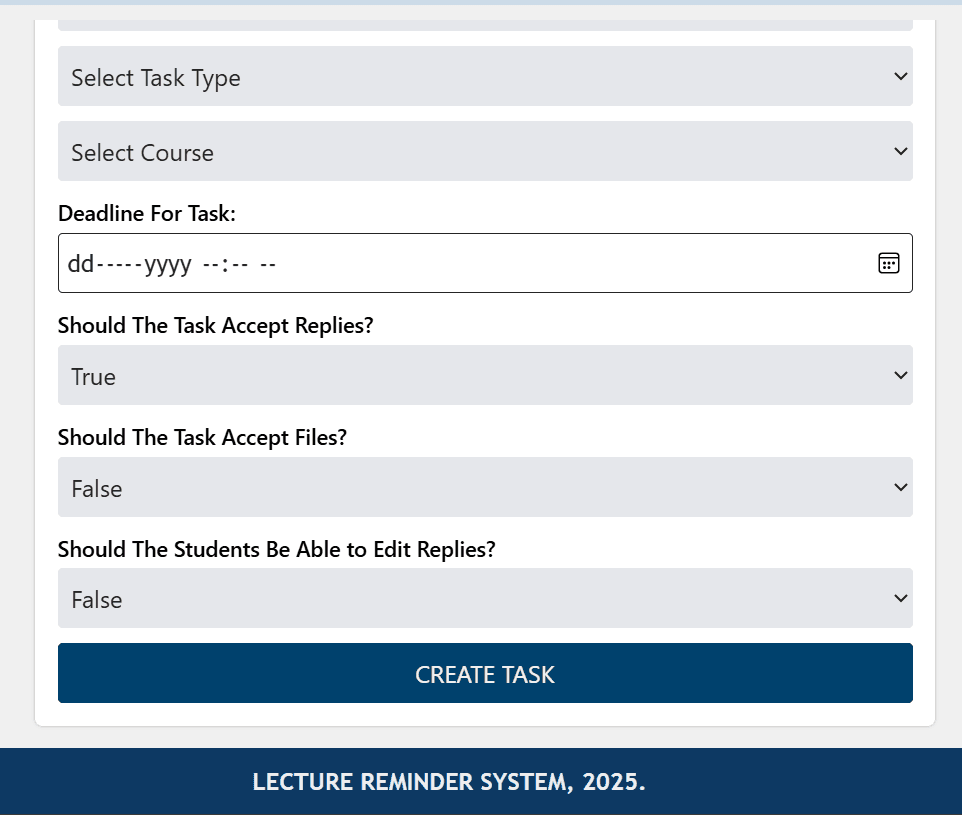962x815 pixels.
Task: Click the minutes segment of deadline time
Action: 239,264
